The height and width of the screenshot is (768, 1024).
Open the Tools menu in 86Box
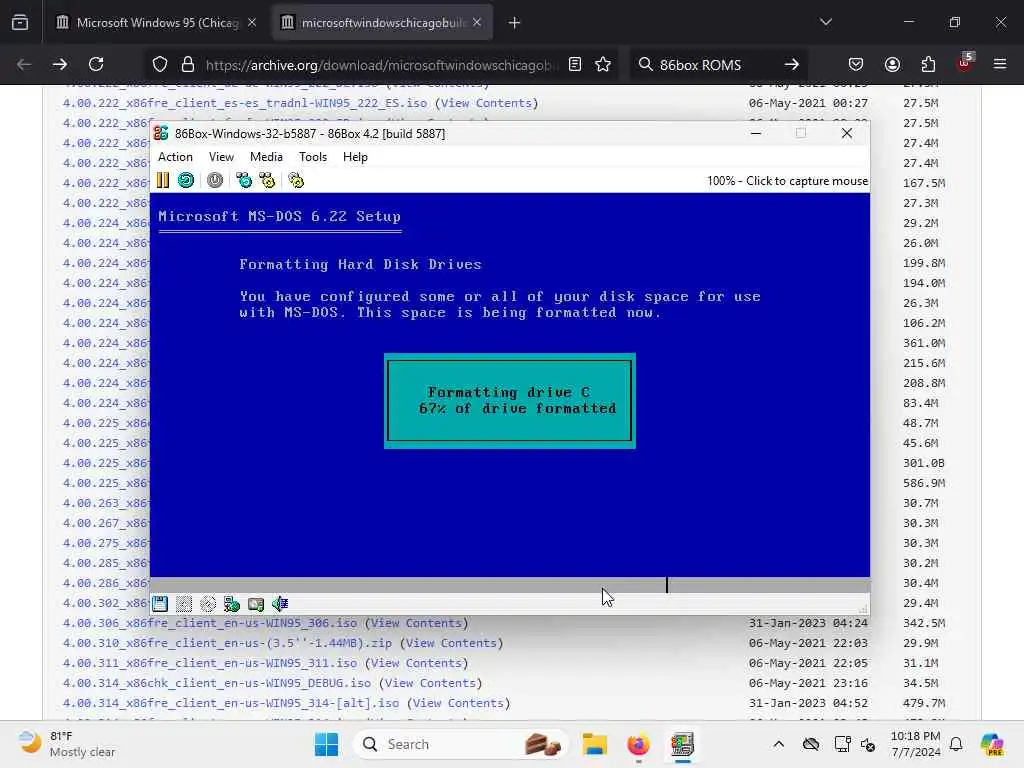click(x=313, y=157)
